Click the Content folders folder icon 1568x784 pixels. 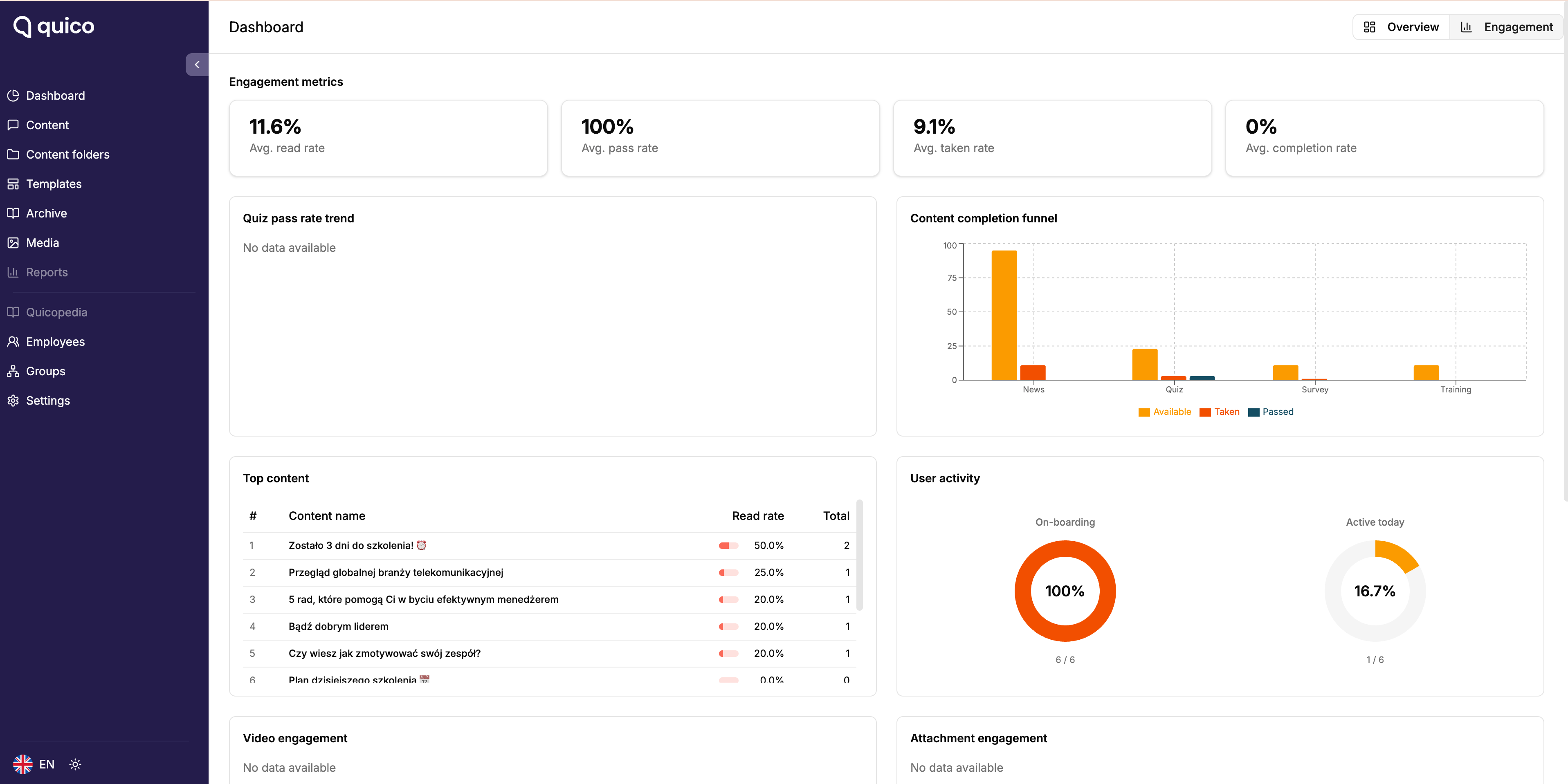13,155
